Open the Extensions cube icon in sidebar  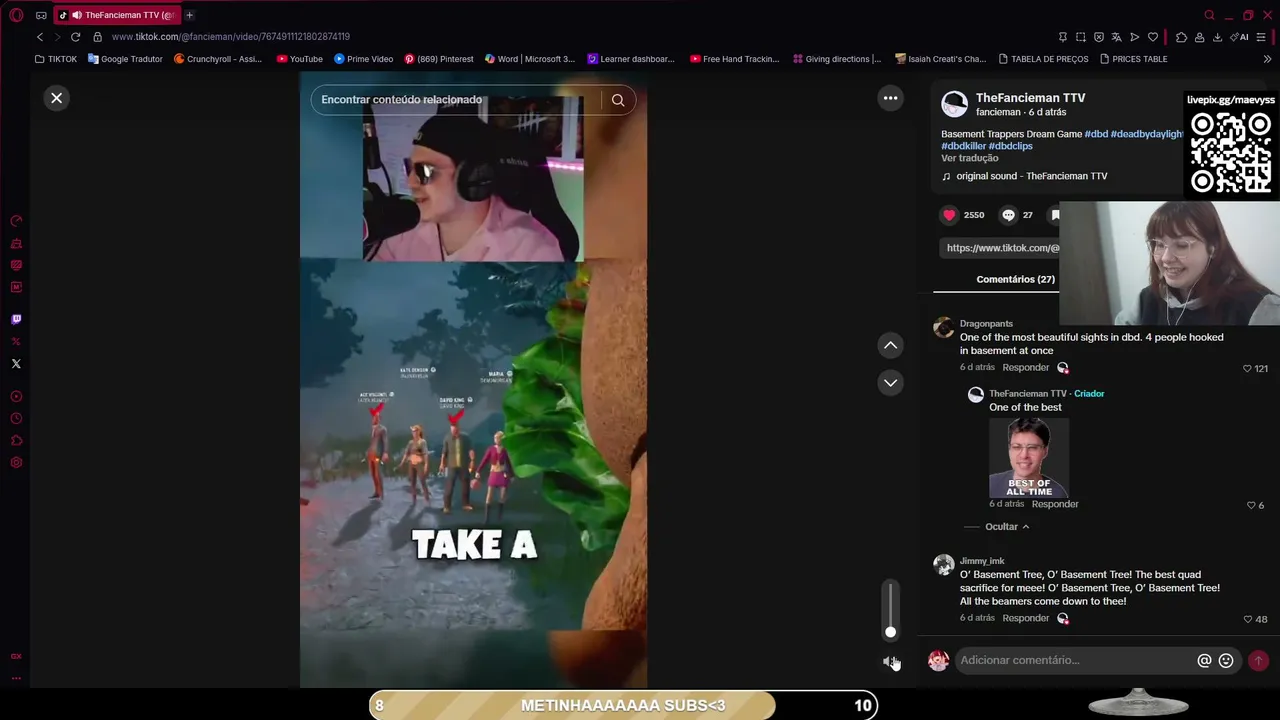pos(16,441)
